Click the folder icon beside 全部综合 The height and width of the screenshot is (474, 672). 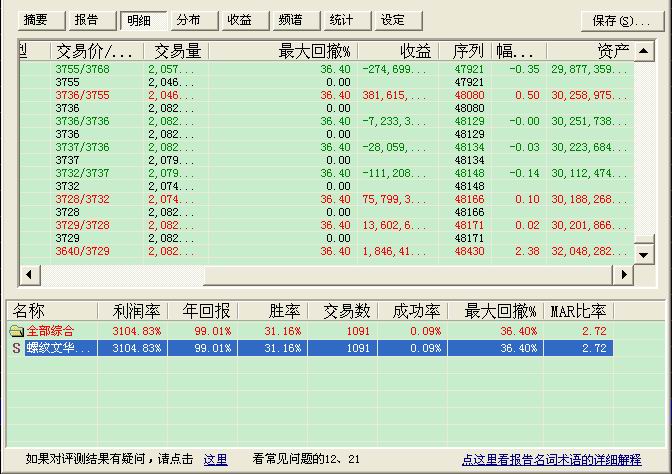point(16,331)
